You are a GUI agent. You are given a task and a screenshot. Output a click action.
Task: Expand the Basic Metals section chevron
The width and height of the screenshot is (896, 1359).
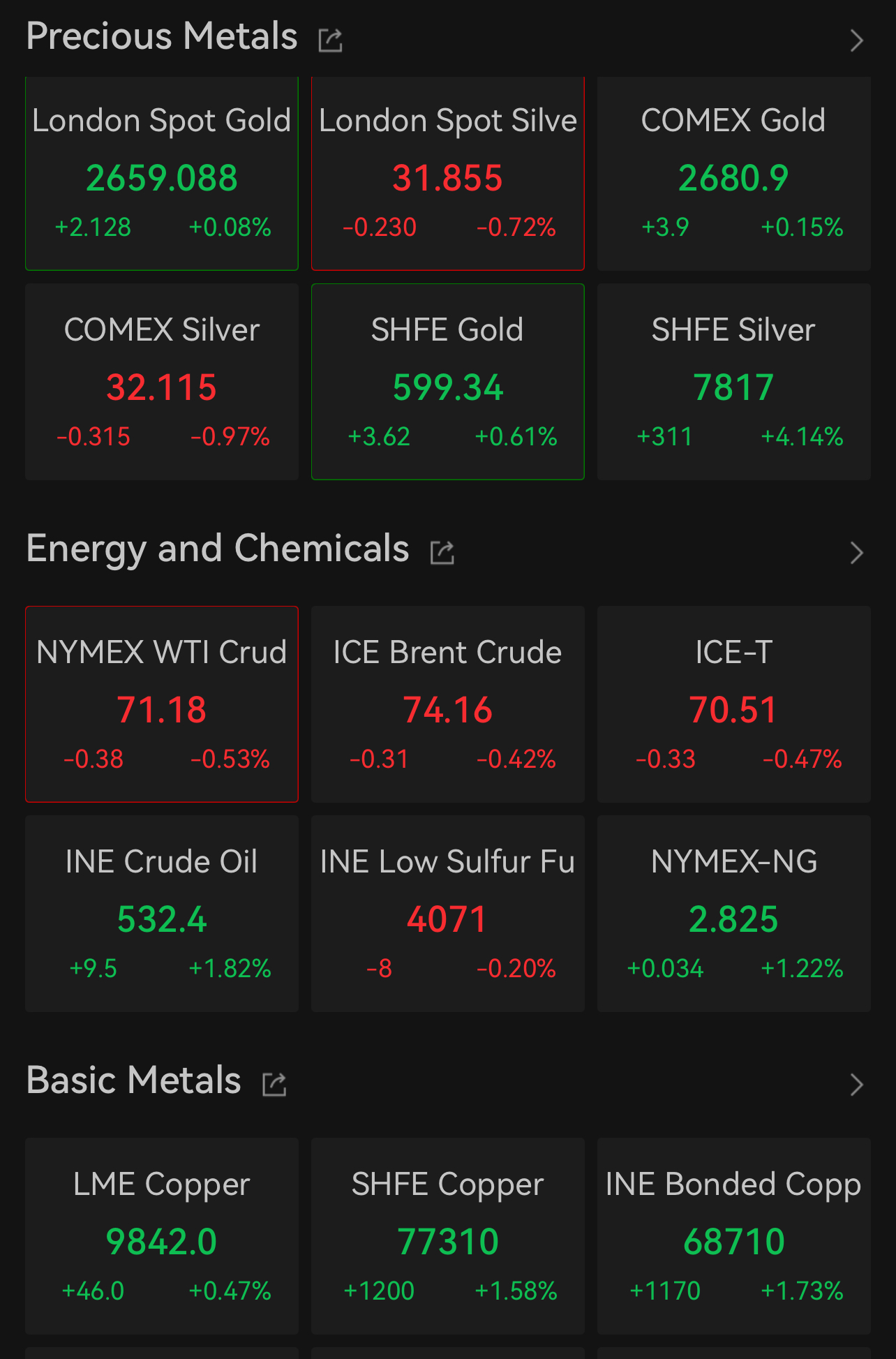[x=856, y=1085]
